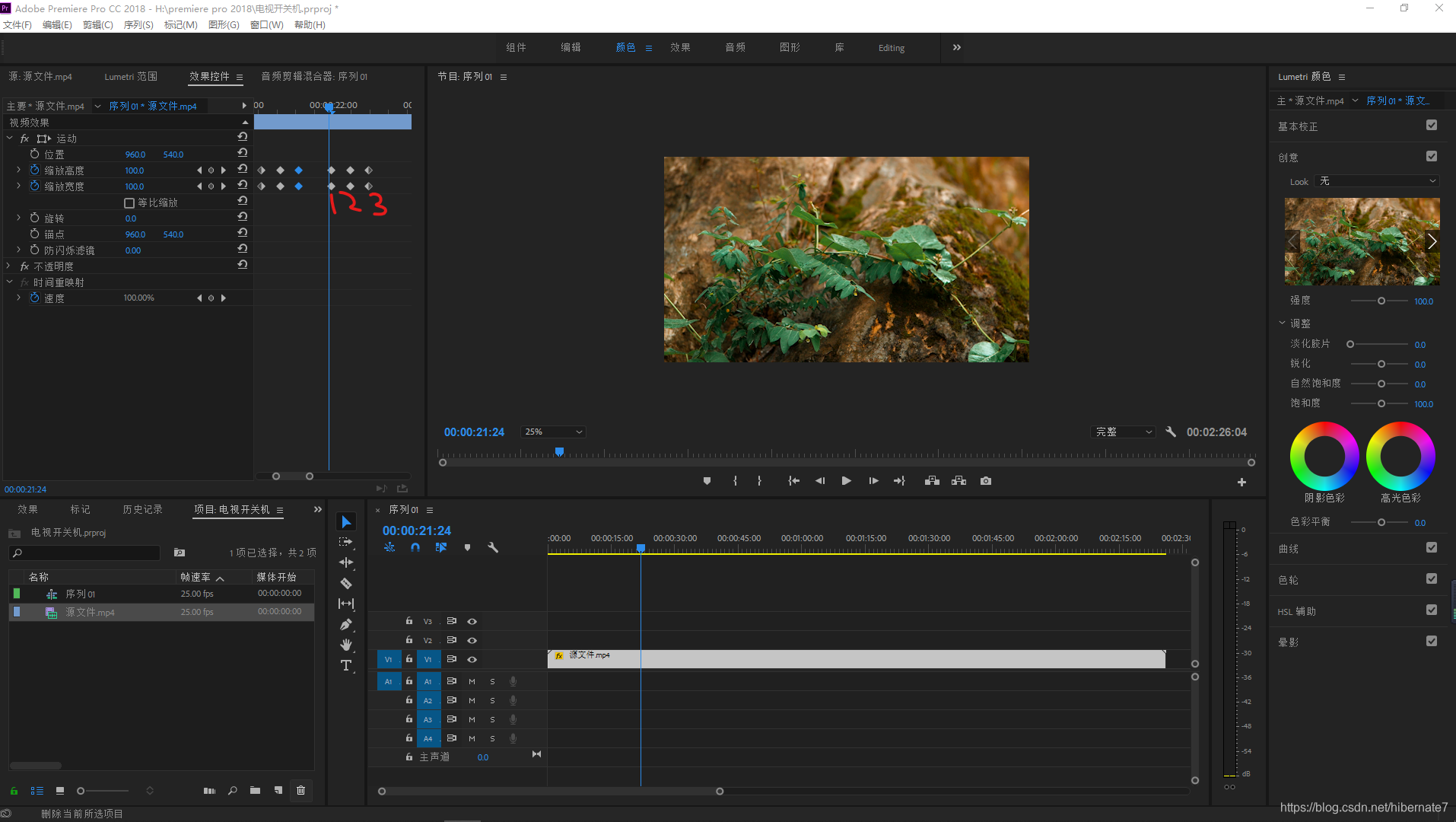Screen dimensions: 1456x822
Task: Click the 阴影色彩 color wheel
Action: tap(1324, 457)
